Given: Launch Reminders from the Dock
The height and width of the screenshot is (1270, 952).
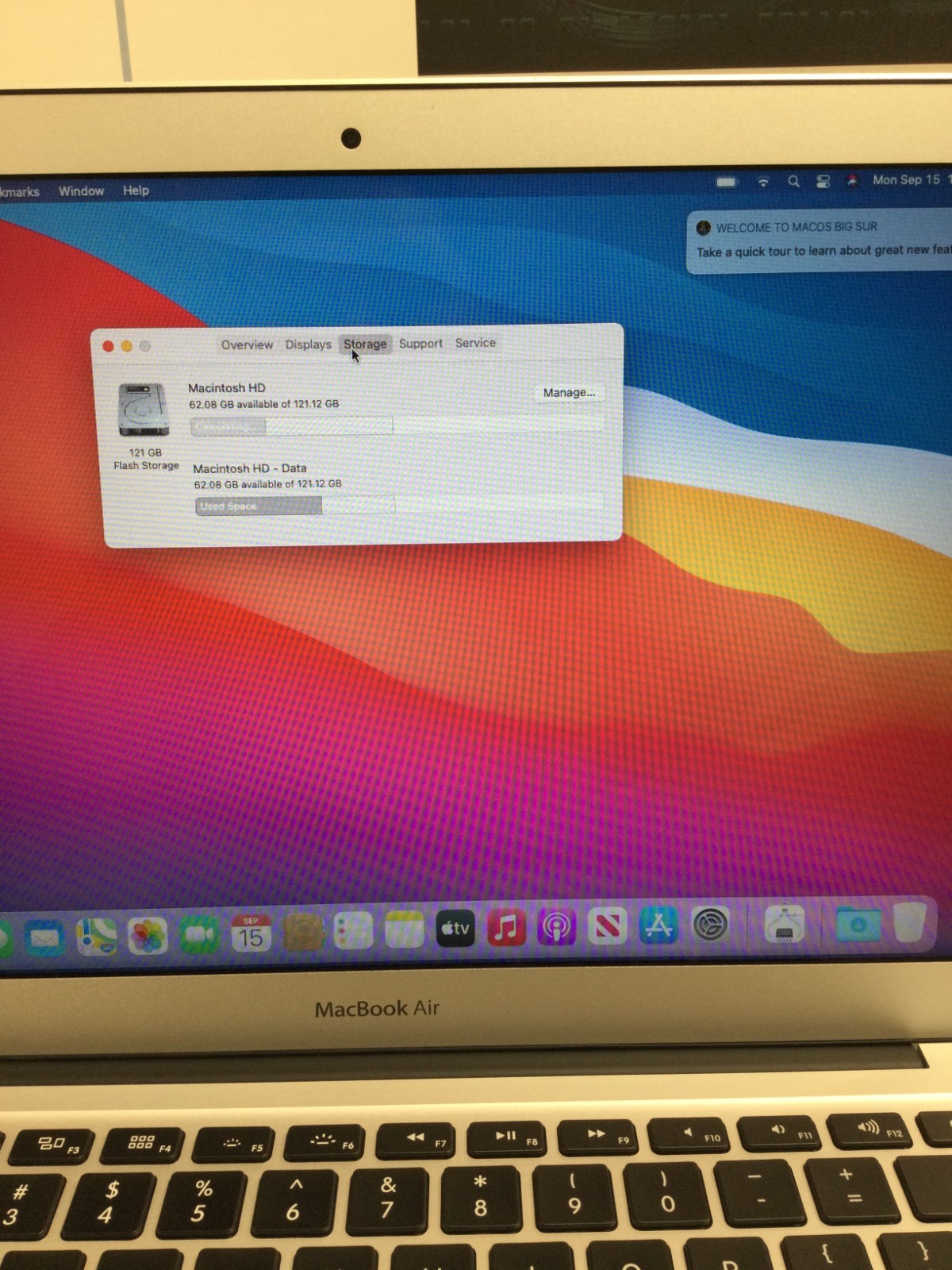Looking at the screenshot, I should pyautogui.click(x=353, y=931).
